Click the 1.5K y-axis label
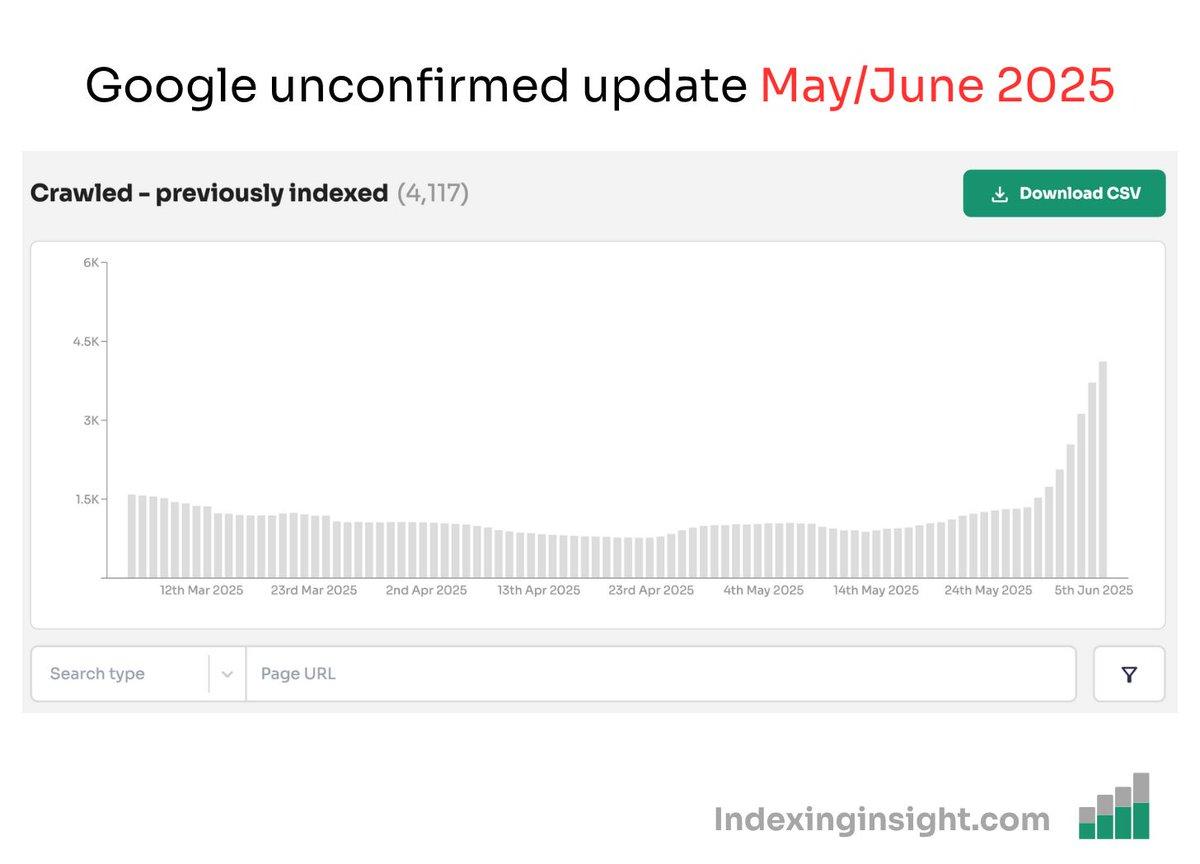The image size is (1200, 864). pyautogui.click(x=87, y=499)
